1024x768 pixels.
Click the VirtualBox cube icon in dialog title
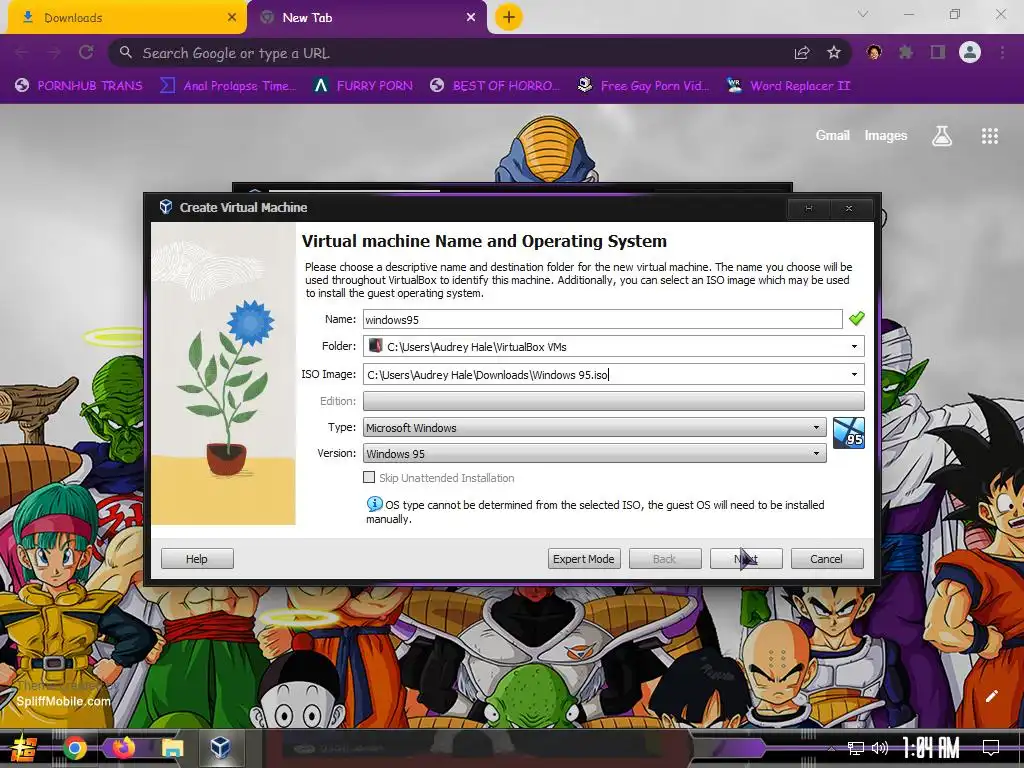(x=166, y=207)
